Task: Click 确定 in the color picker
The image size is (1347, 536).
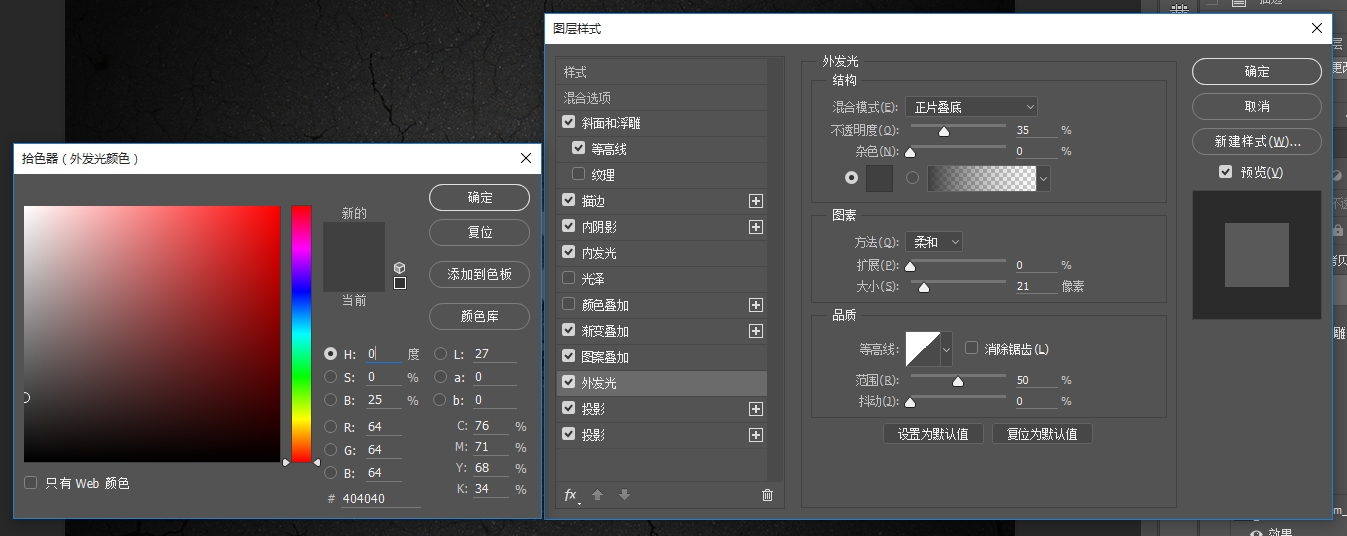Action: [x=480, y=197]
